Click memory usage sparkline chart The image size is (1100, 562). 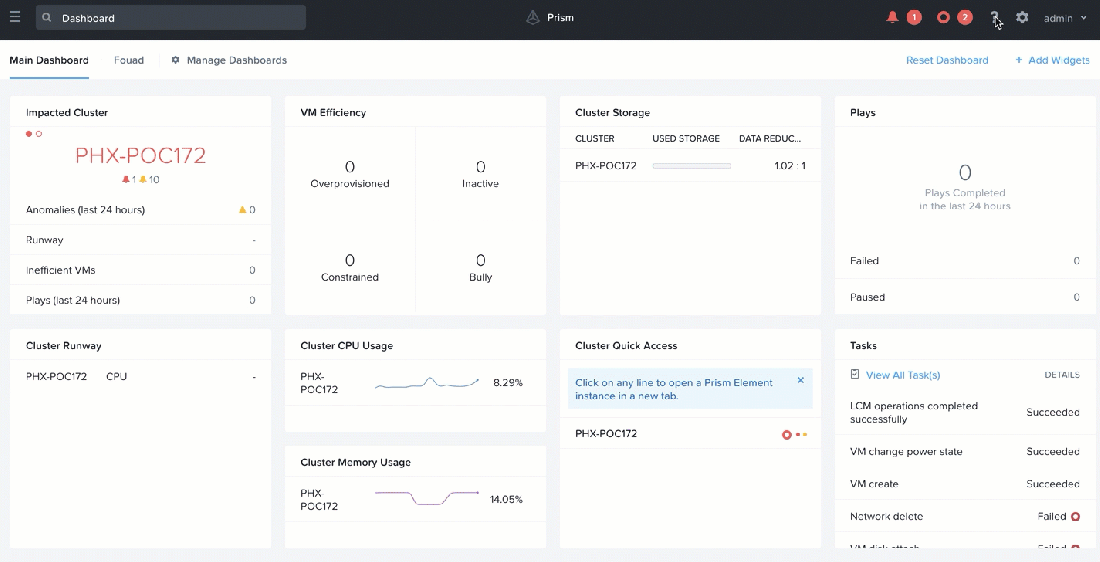427,499
